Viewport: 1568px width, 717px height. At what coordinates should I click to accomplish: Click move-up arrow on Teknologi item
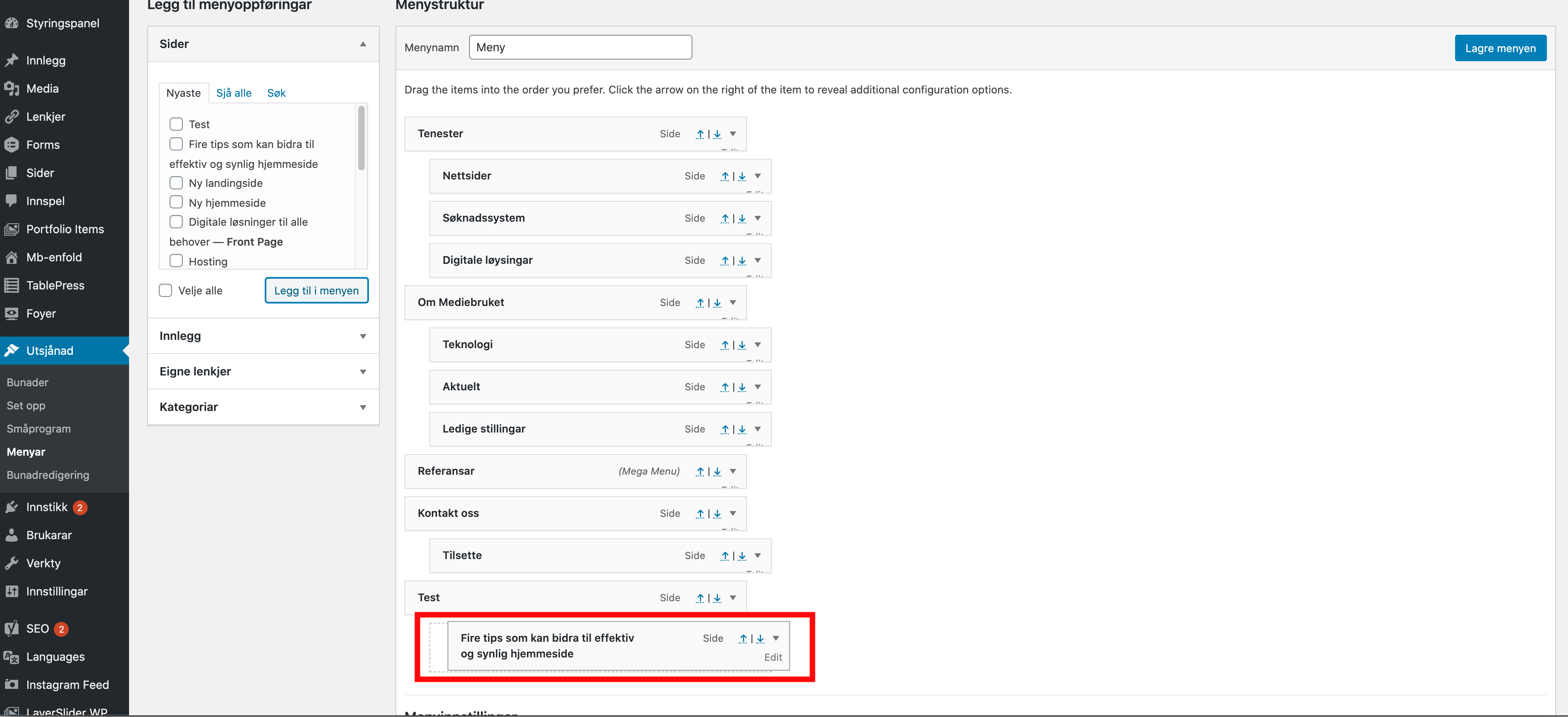pyautogui.click(x=724, y=344)
